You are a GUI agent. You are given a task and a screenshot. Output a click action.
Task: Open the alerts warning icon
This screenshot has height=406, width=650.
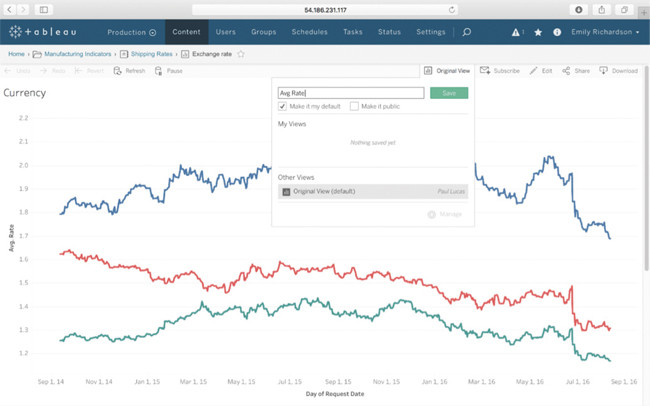516,32
